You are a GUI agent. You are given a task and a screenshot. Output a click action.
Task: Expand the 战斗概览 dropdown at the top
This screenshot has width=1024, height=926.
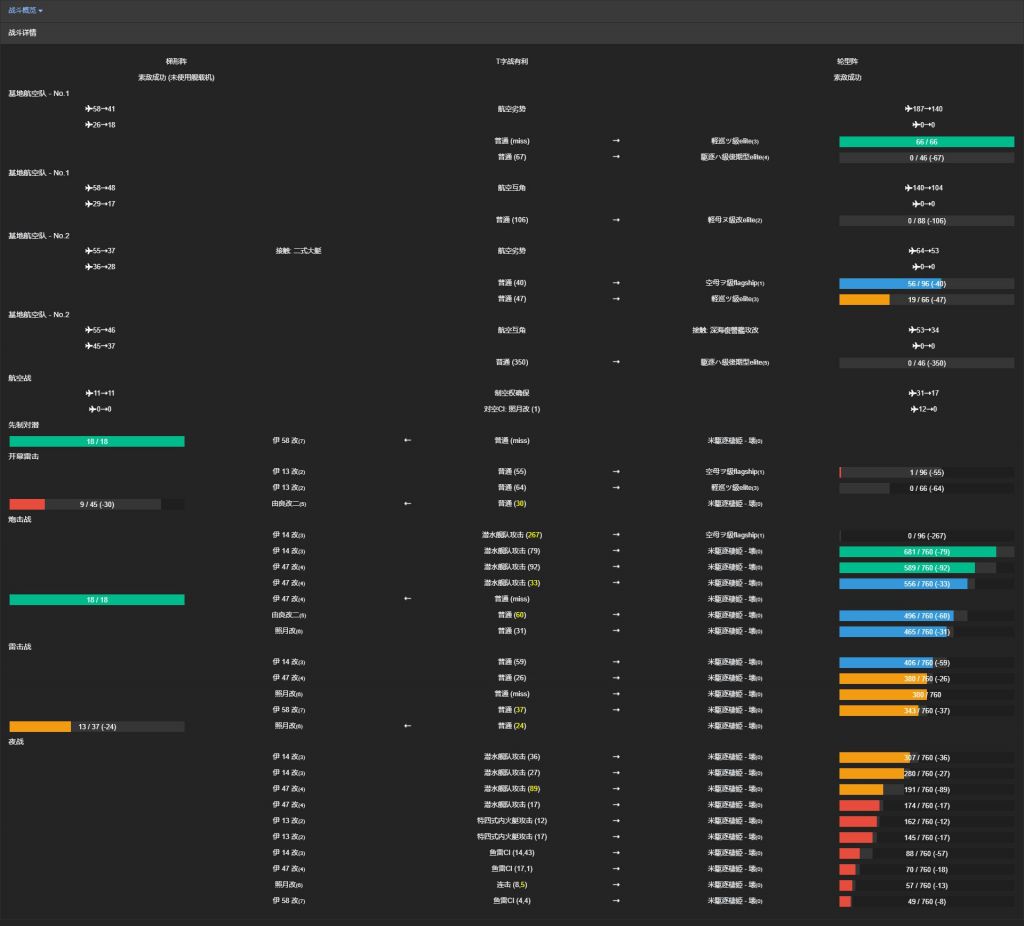coord(25,10)
